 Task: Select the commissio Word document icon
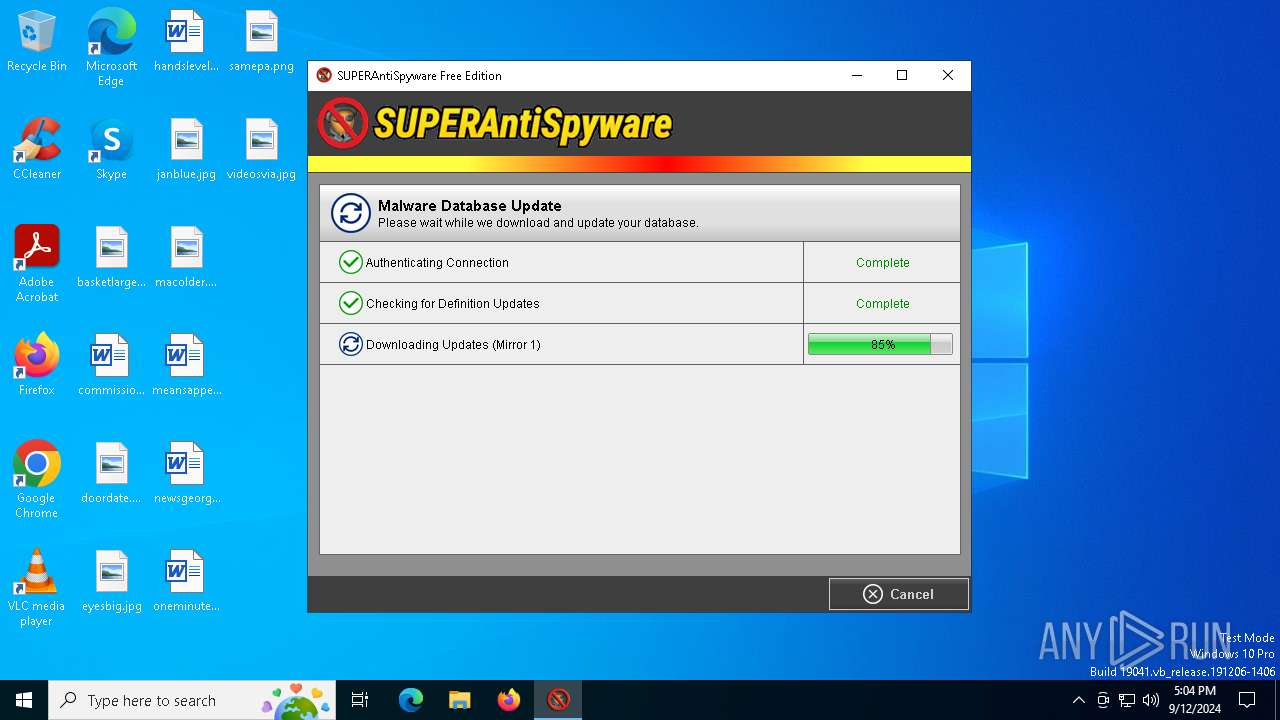click(111, 365)
